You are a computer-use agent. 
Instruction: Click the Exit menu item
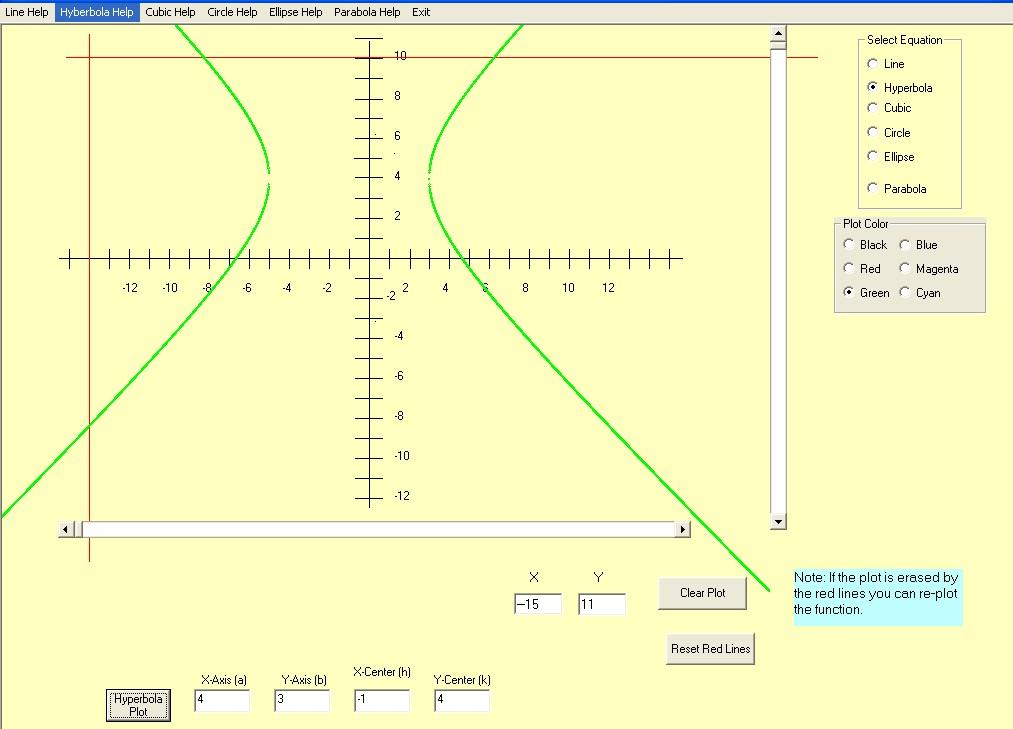click(421, 12)
